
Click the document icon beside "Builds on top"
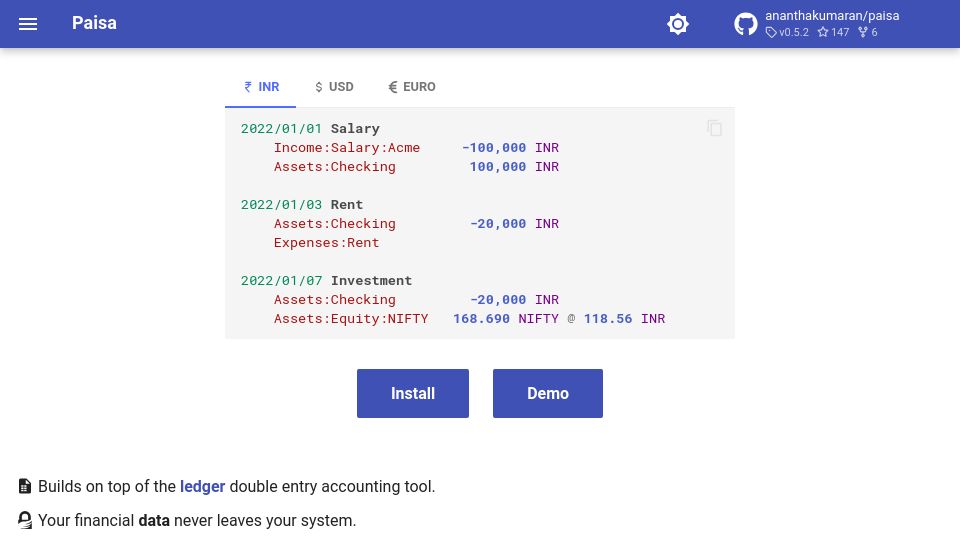click(24, 486)
